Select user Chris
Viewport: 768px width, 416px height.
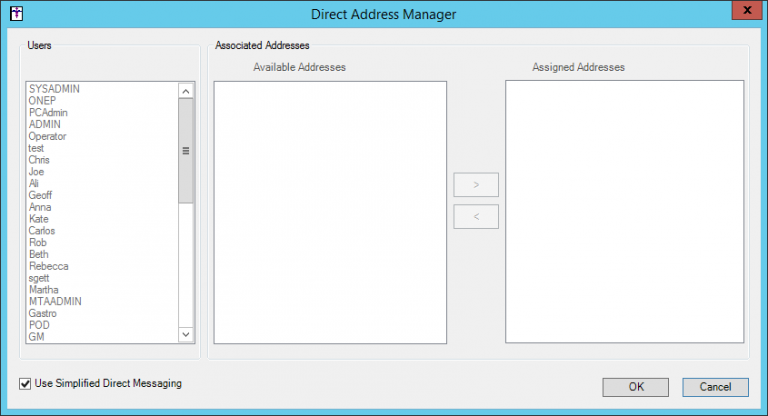40,160
